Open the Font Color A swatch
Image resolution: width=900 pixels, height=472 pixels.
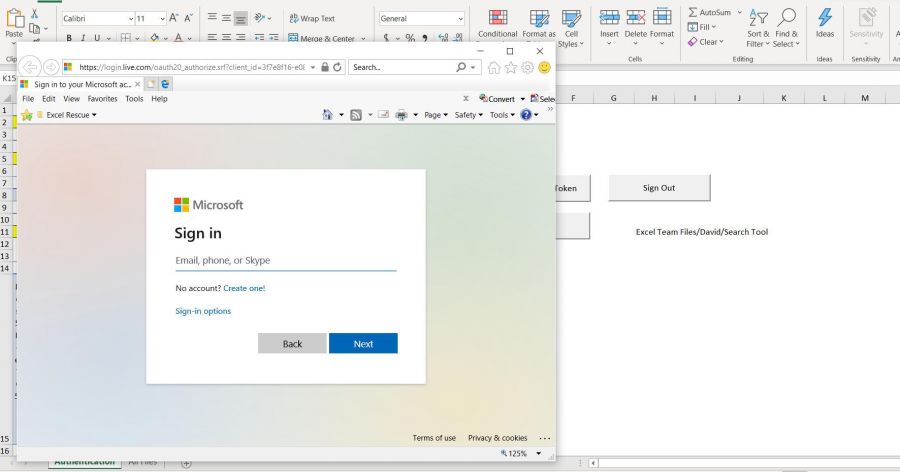(x=179, y=38)
